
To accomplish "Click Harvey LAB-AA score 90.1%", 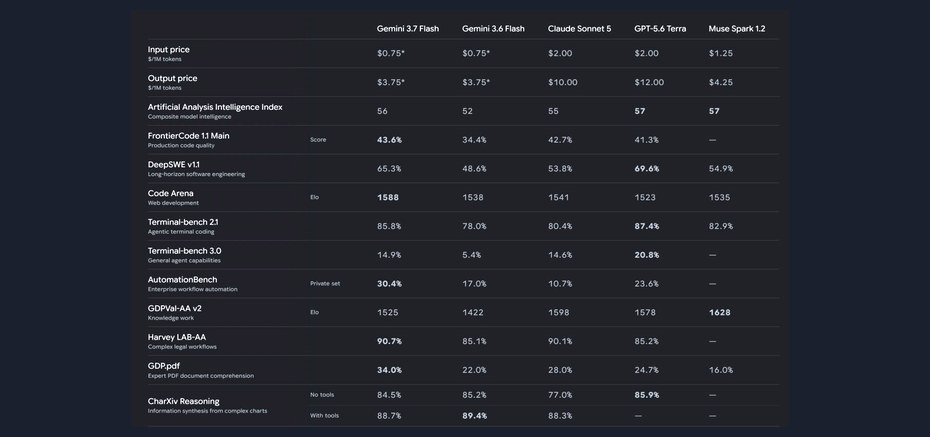I will point(560,341).
